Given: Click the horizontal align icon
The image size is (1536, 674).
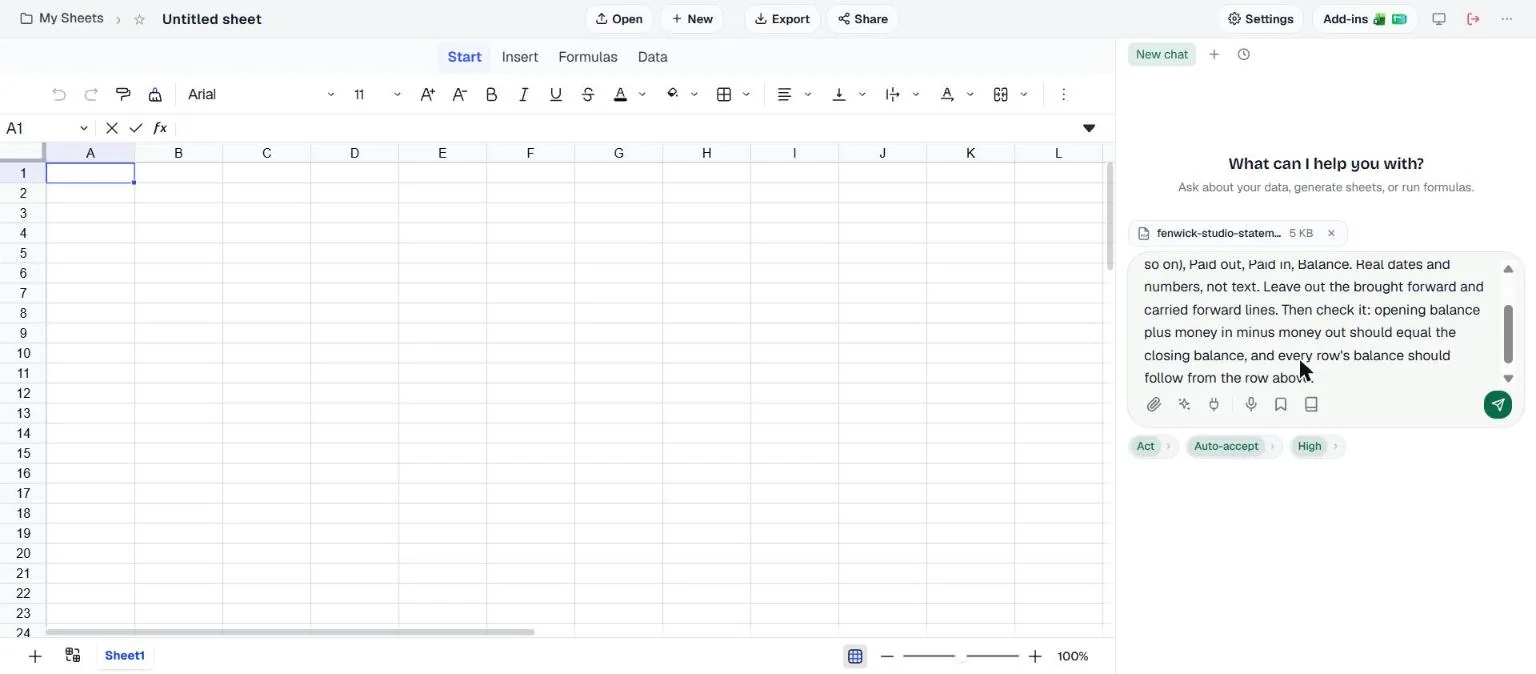Looking at the screenshot, I should coord(785,95).
